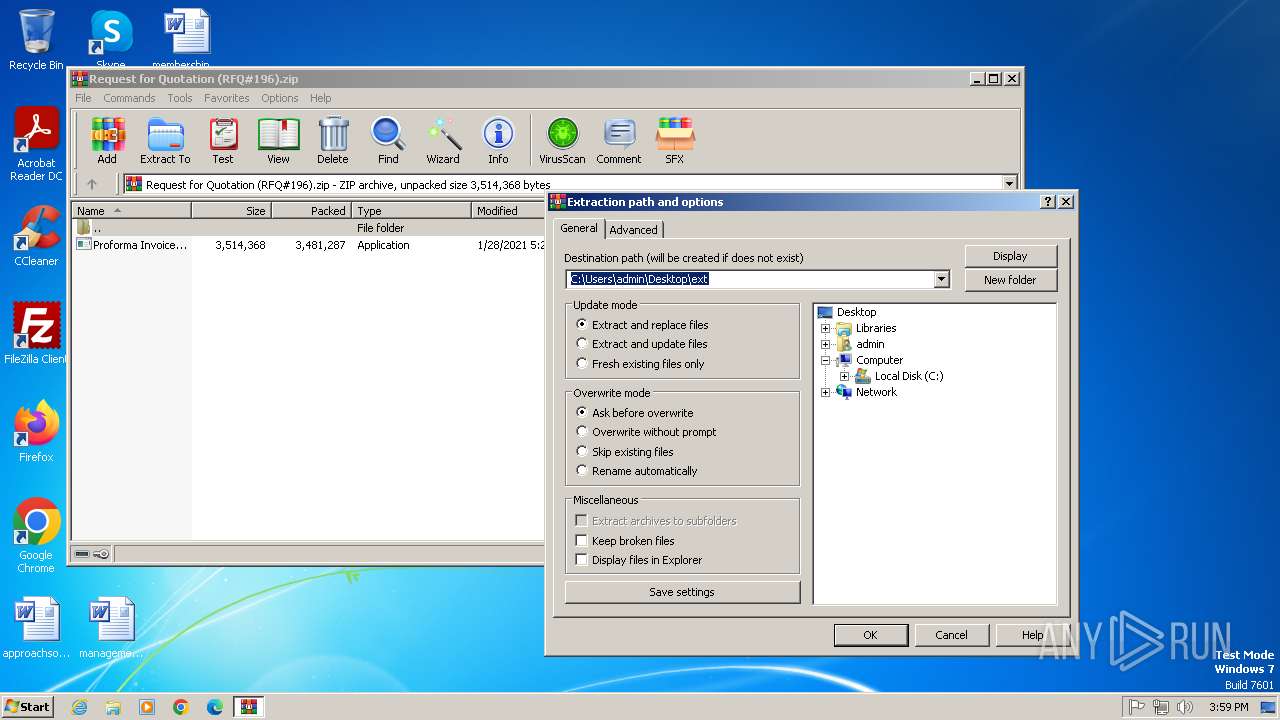Open the Help menu in WinRAR
The width and height of the screenshot is (1280, 720).
320,98
